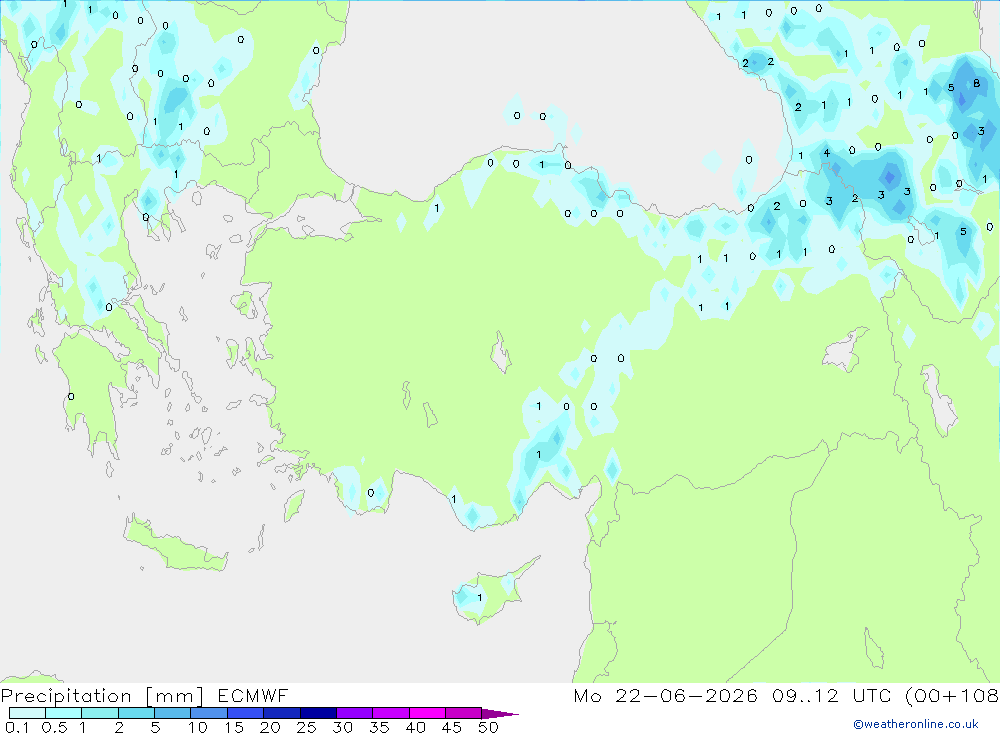1000x733 pixels.
Task: Select the '25' legend scale label
Action: coord(306,727)
